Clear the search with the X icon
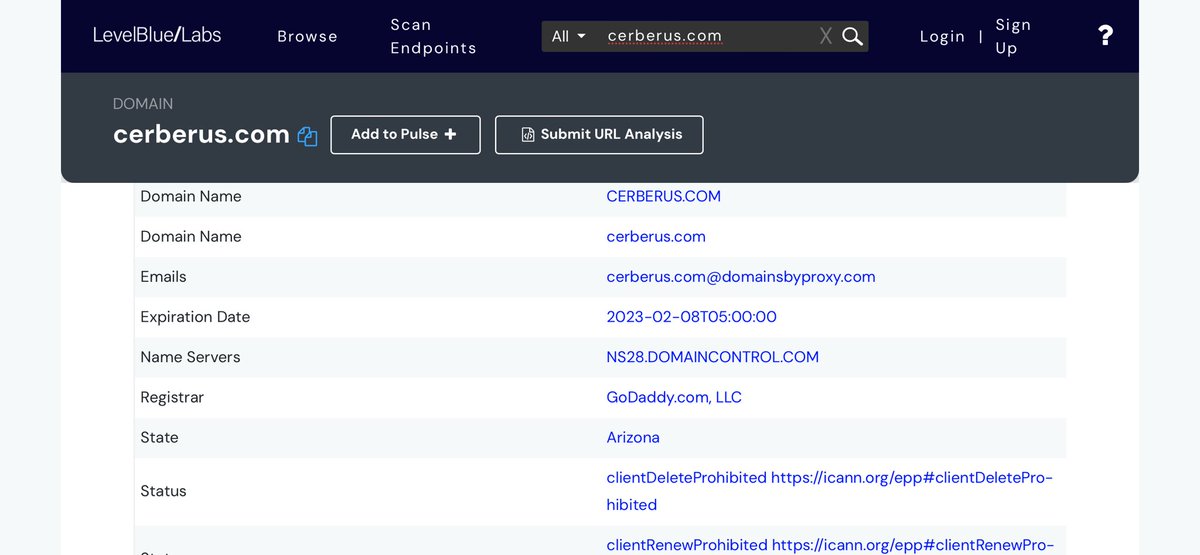This screenshot has width=1200, height=555. coord(825,36)
